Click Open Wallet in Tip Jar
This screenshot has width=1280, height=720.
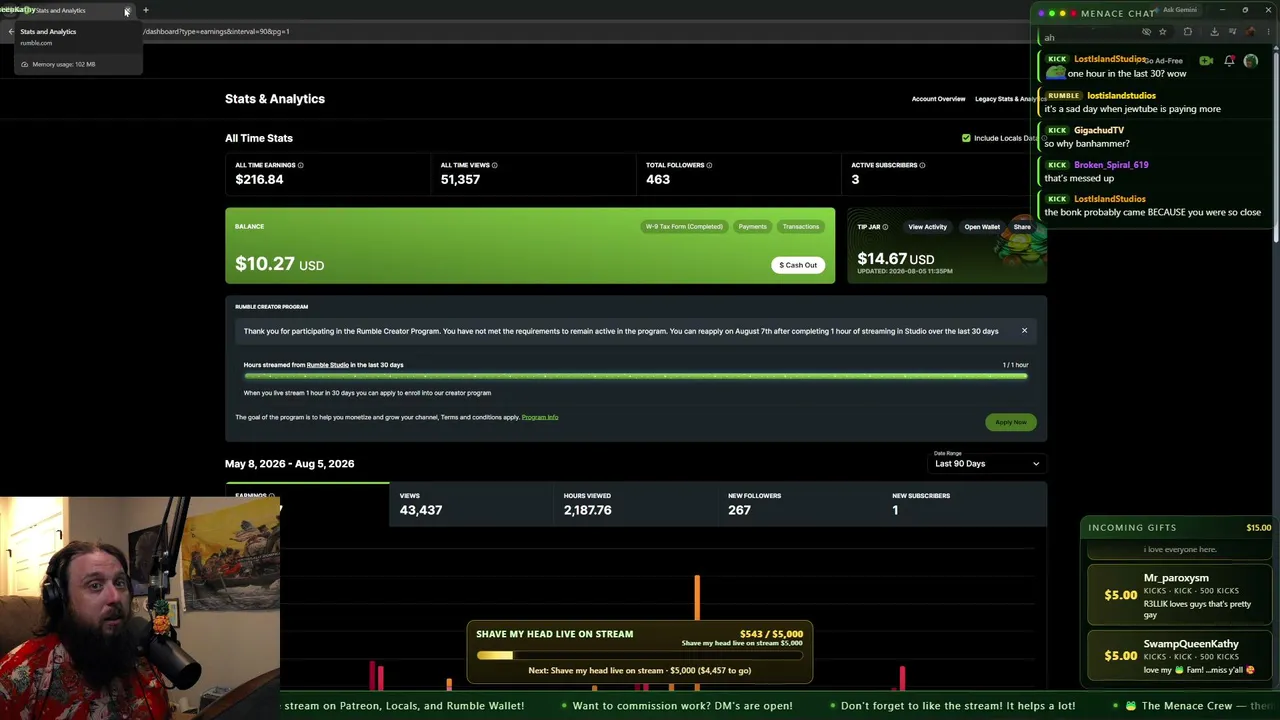click(982, 227)
